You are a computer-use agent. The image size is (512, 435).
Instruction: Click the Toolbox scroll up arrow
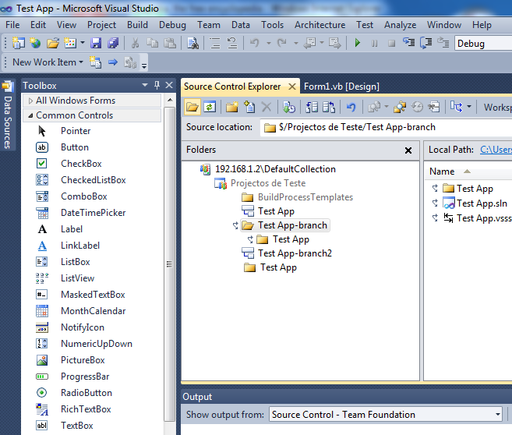click(170, 100)
